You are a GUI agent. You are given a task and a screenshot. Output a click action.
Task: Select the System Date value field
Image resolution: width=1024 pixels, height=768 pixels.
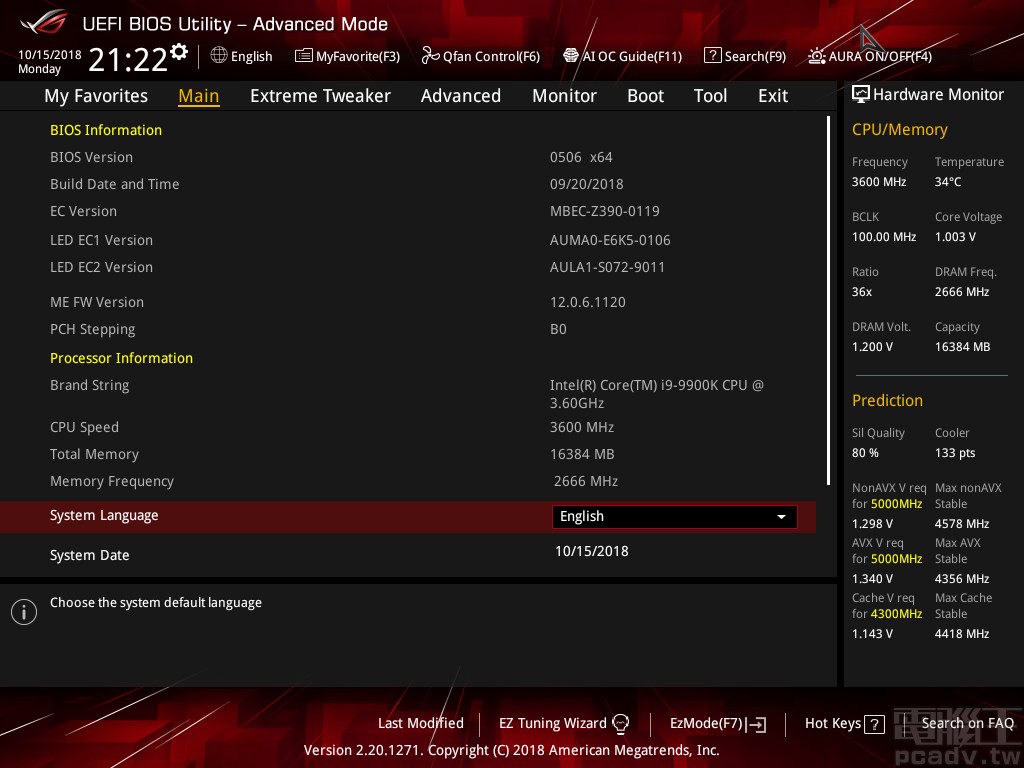tap(591, 551)
